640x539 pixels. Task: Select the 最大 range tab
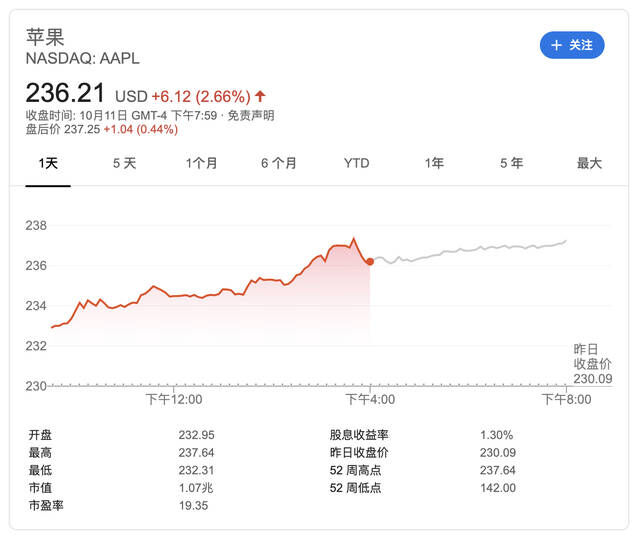coord(589,163)
